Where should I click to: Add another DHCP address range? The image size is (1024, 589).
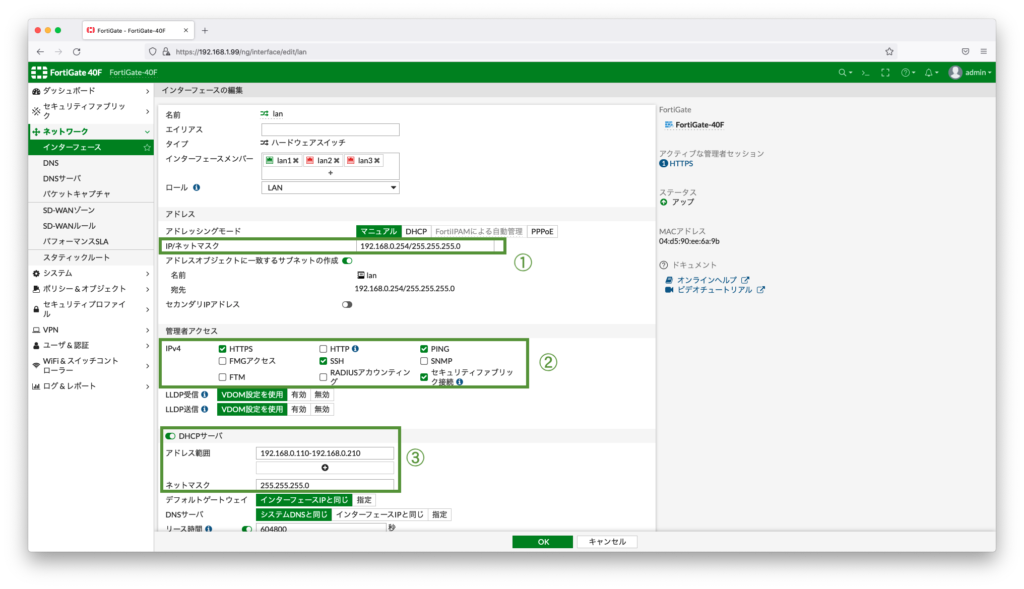tap(325, 468)
